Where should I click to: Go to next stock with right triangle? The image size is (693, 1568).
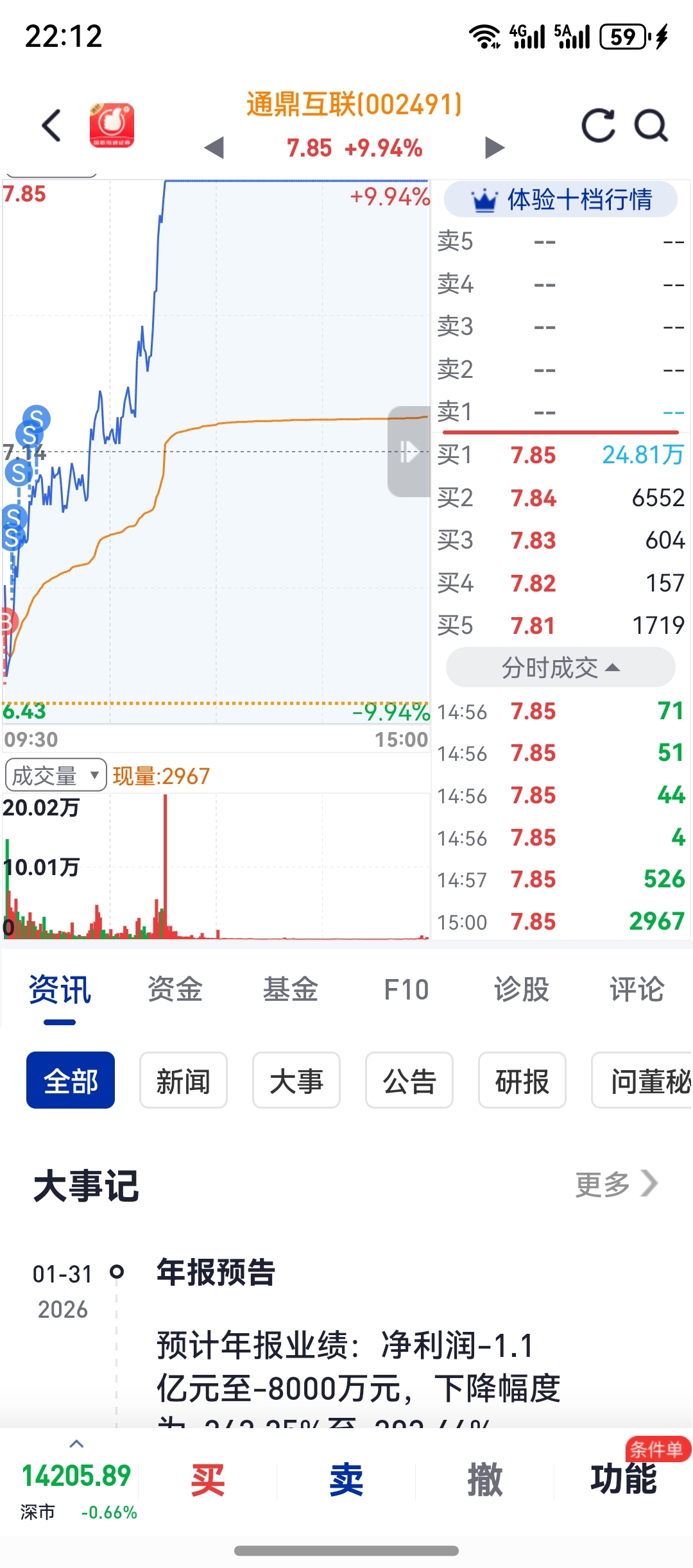(495, 148)
